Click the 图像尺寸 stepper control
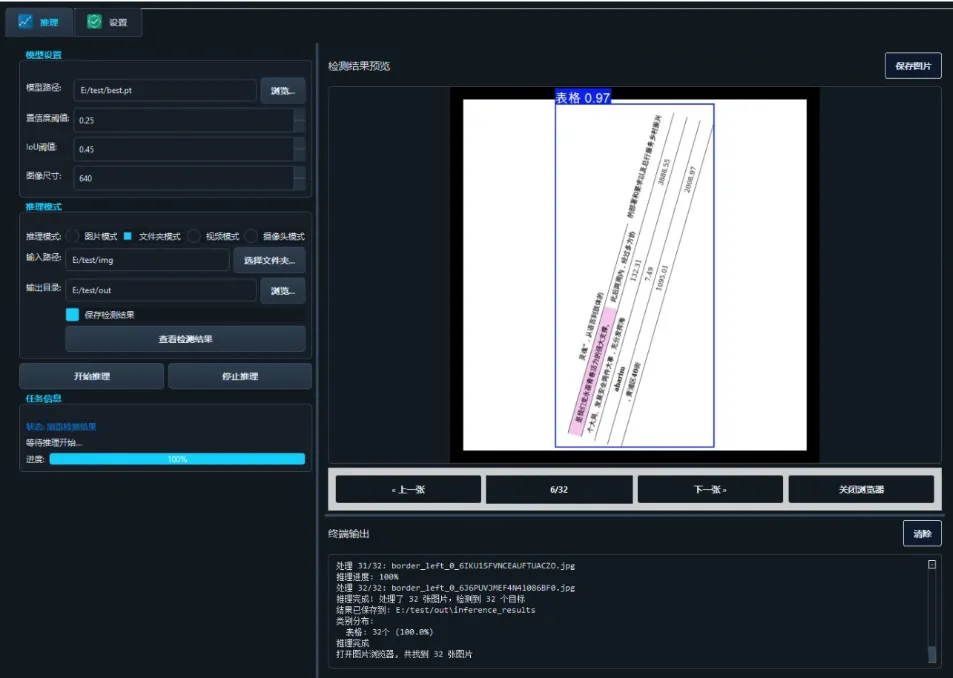The image size is (953, 678). (x=300, y=177)
